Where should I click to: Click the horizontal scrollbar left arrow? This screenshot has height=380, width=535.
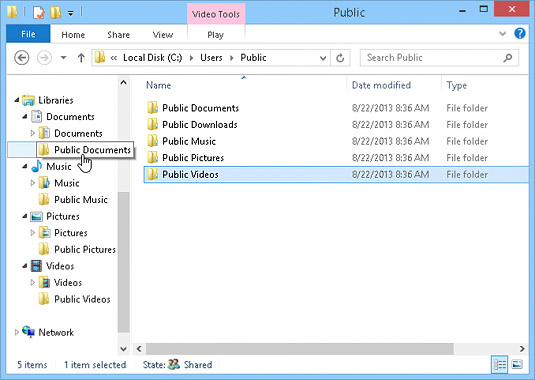(x=139, y=349)
